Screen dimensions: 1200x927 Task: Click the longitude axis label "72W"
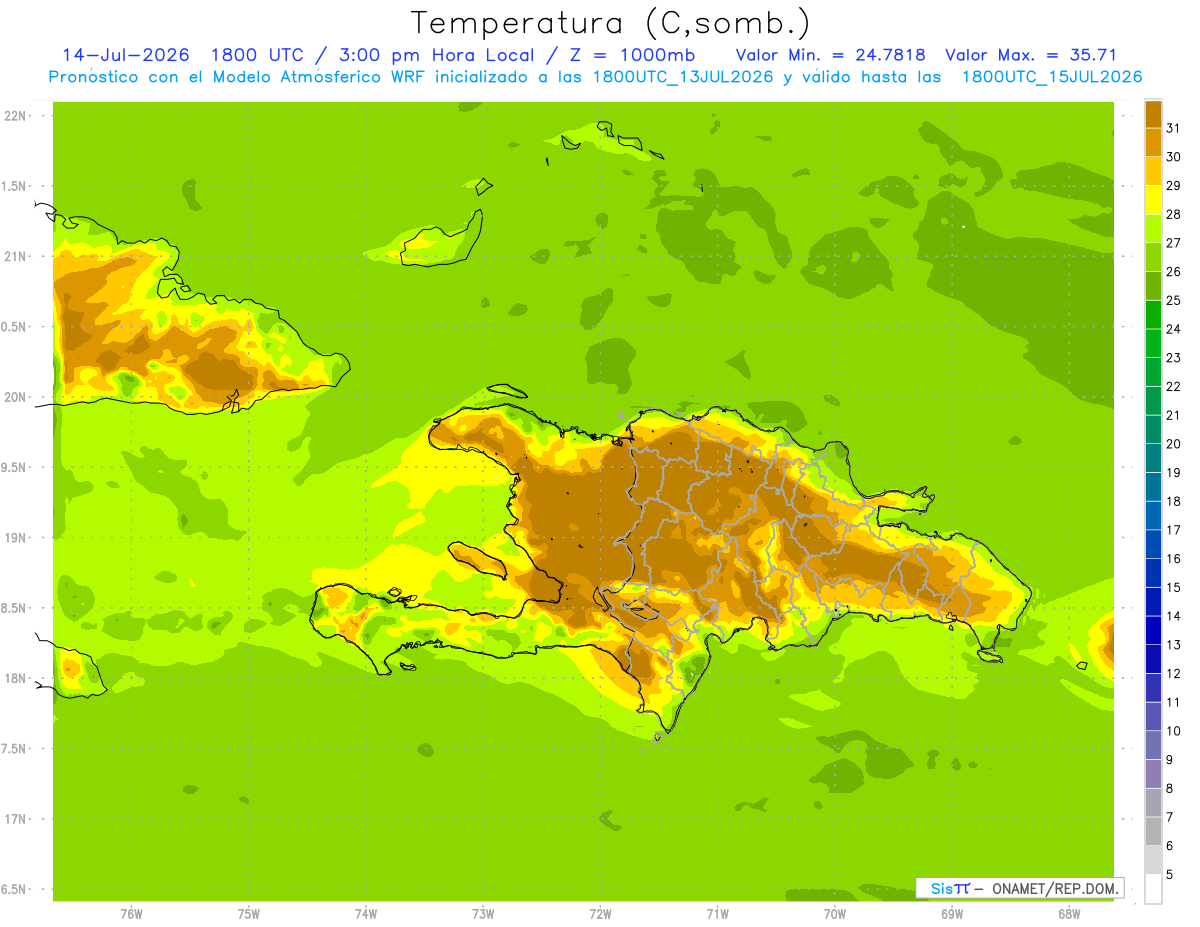(600, 914)
